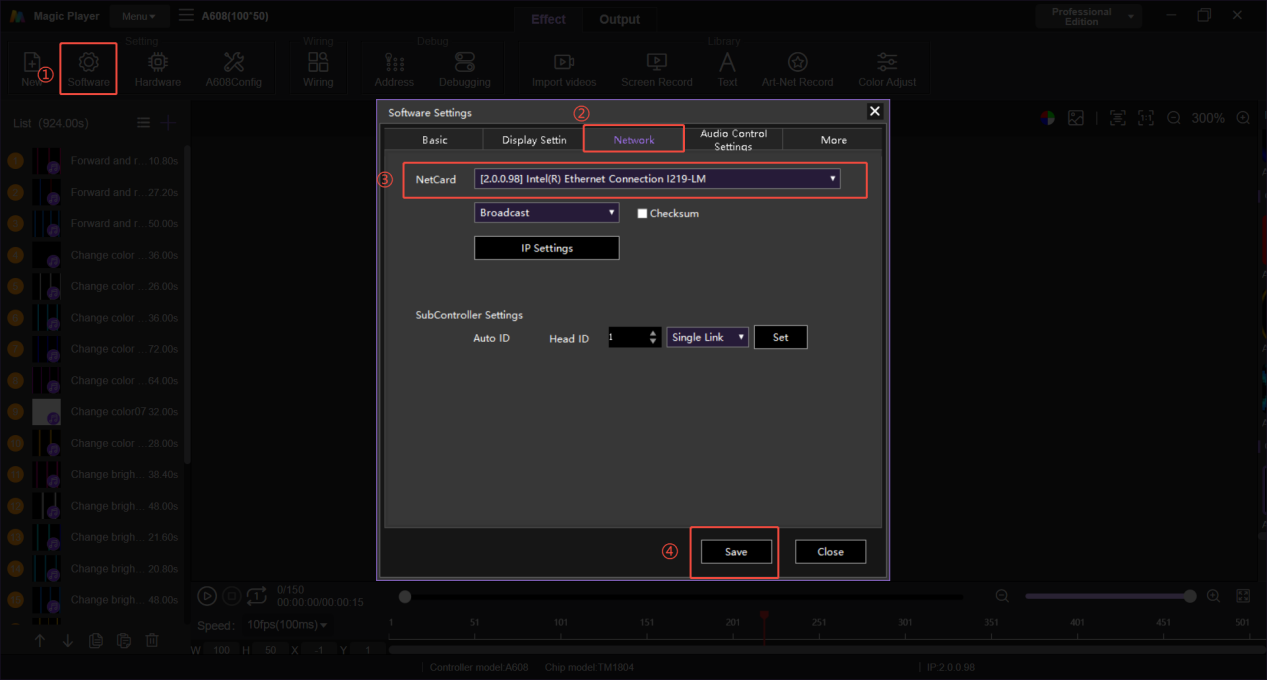Viewport: 1267px width, 680px height.
Task: Open the Menu dropdown in title bar
Action: tap(139, 16)
